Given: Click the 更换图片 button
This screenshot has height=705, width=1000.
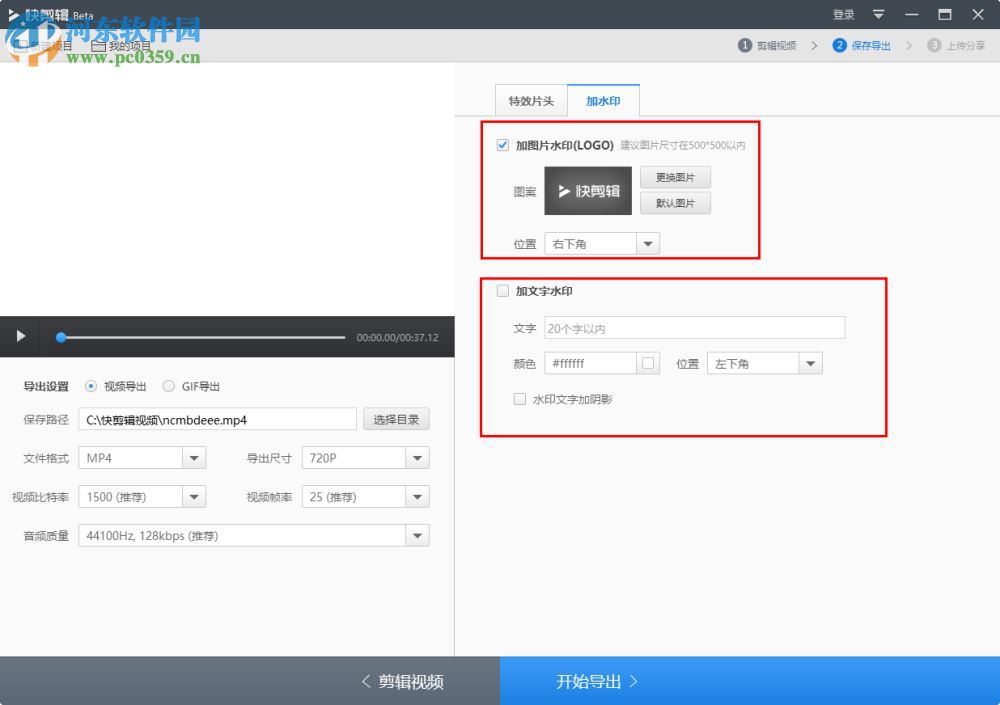Looking at the screenshot, I should [675, 177].
